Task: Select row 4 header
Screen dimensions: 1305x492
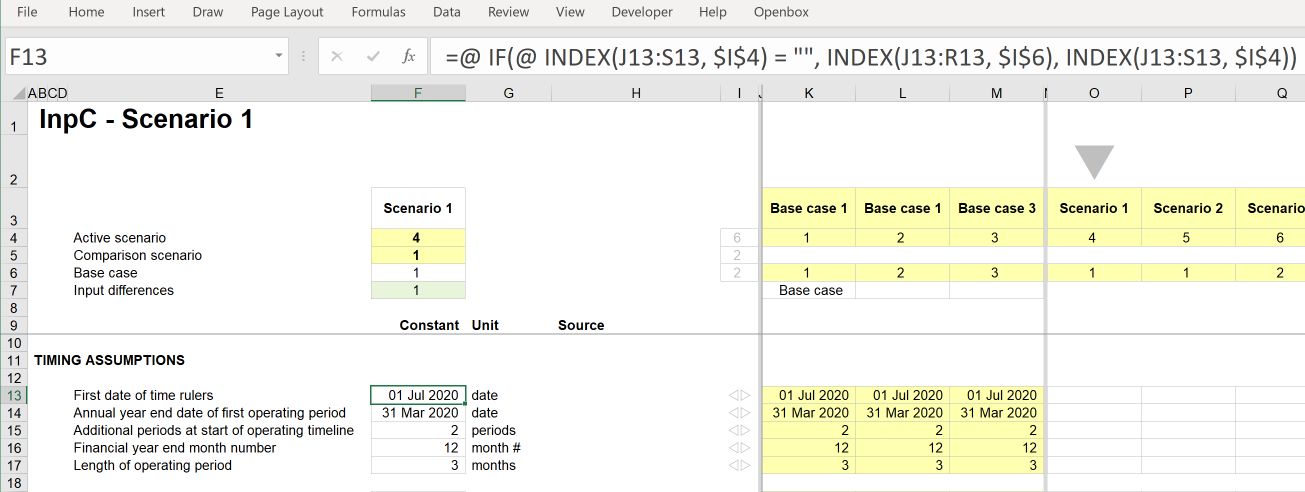Action: pos(14,238)
